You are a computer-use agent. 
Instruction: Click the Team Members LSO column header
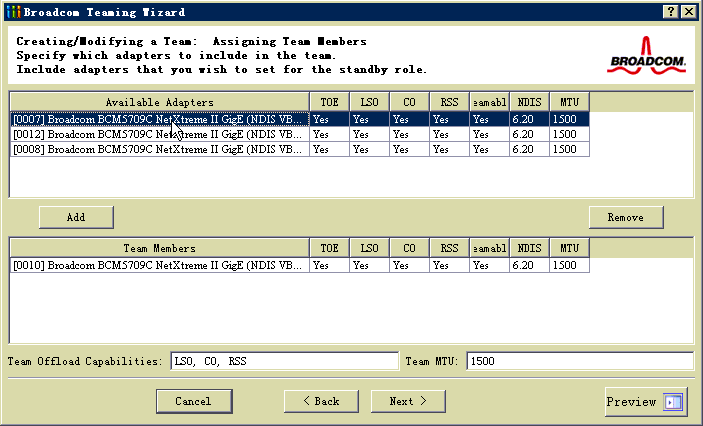(x=369, y=248)
